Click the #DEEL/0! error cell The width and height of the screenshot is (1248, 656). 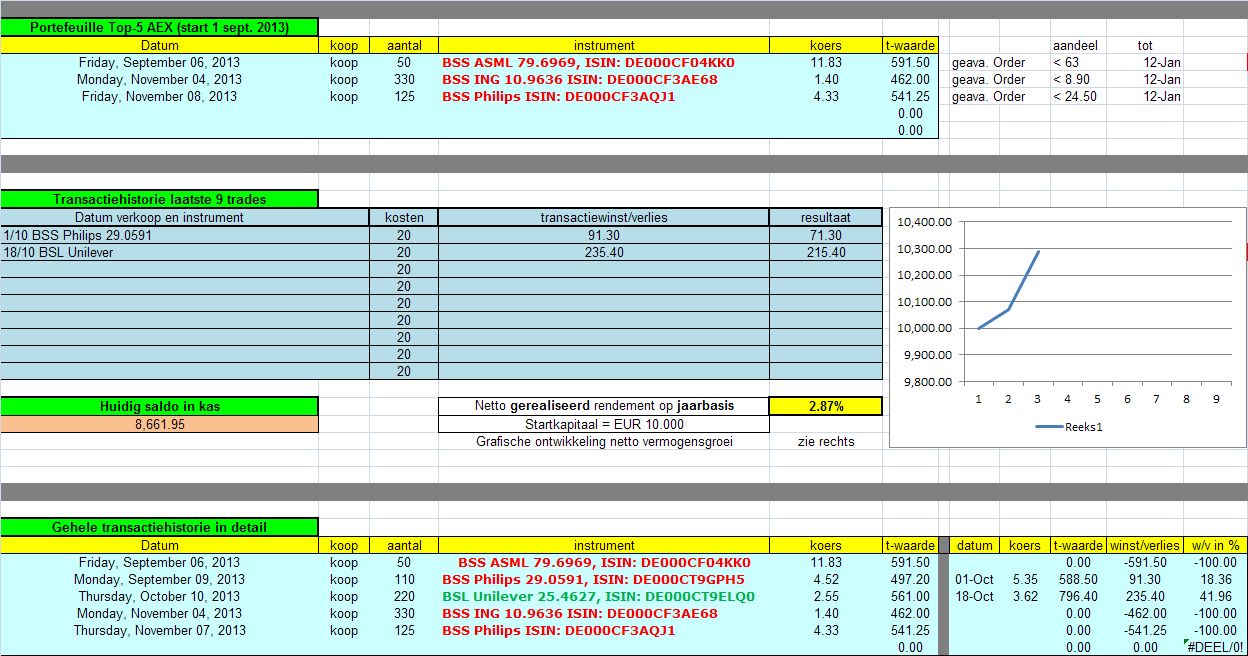(1212, 647)
